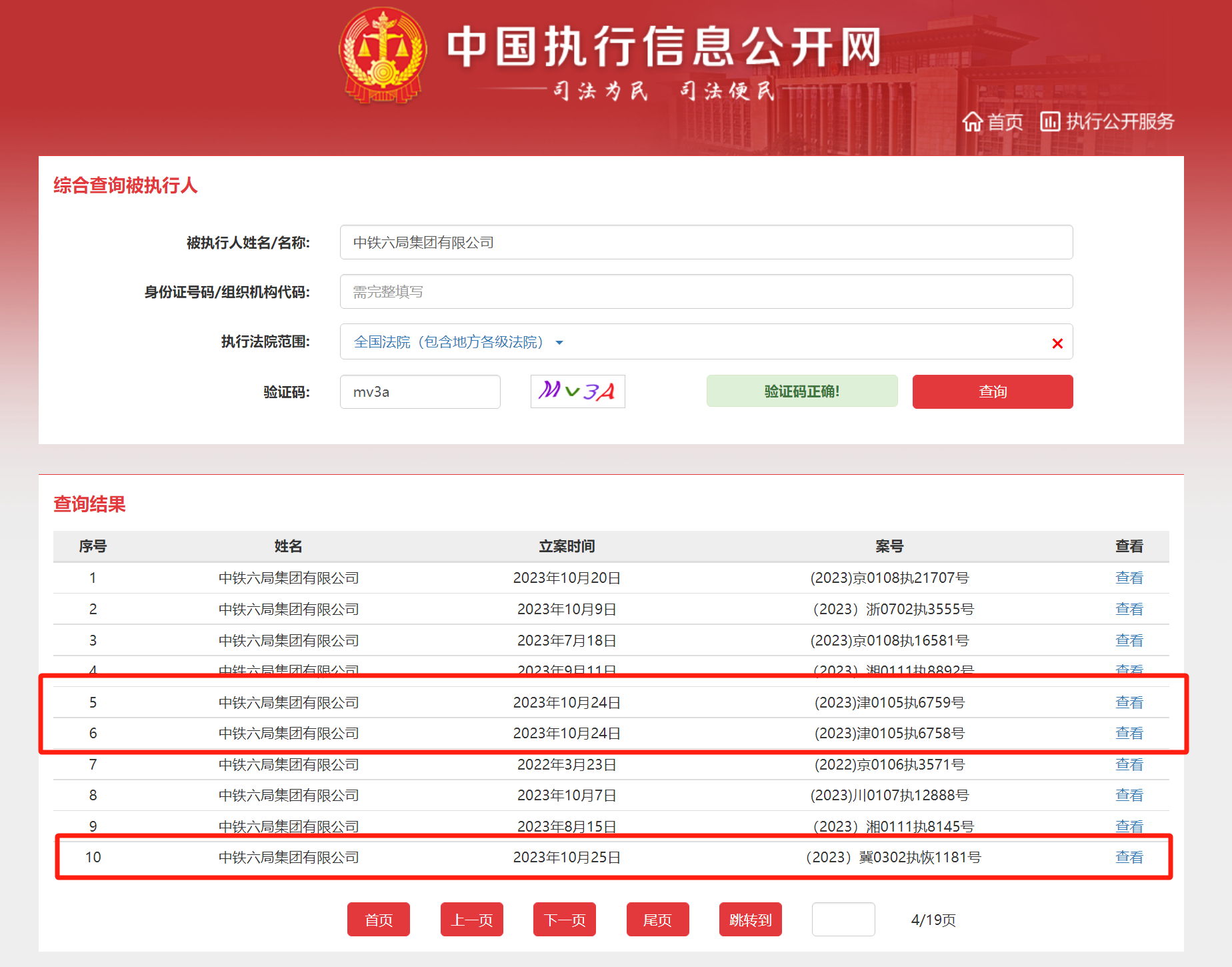Click the 查询结果 heading

tap(89, 504)
